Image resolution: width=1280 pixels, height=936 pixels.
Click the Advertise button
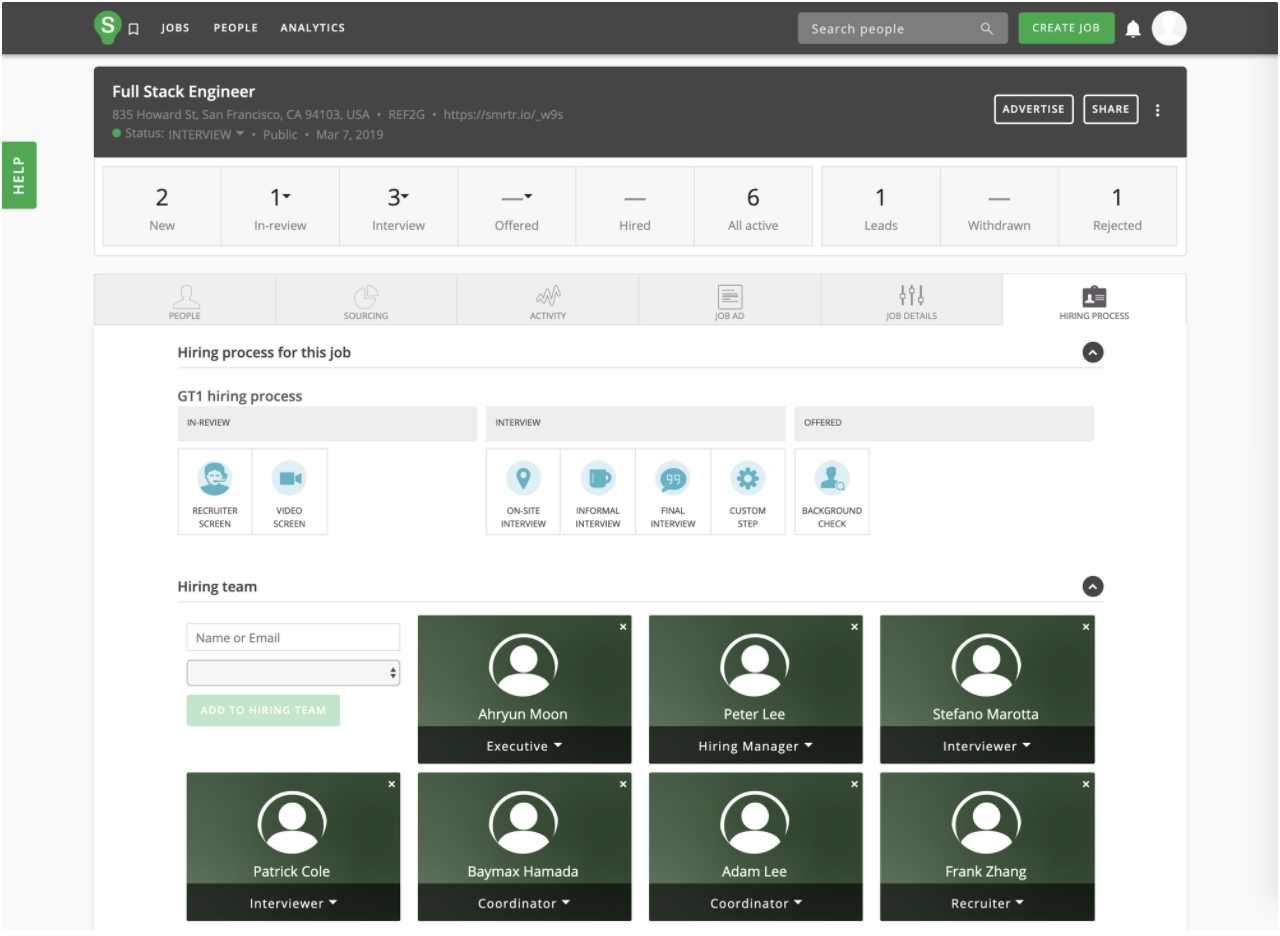(x=1033, y=110)
